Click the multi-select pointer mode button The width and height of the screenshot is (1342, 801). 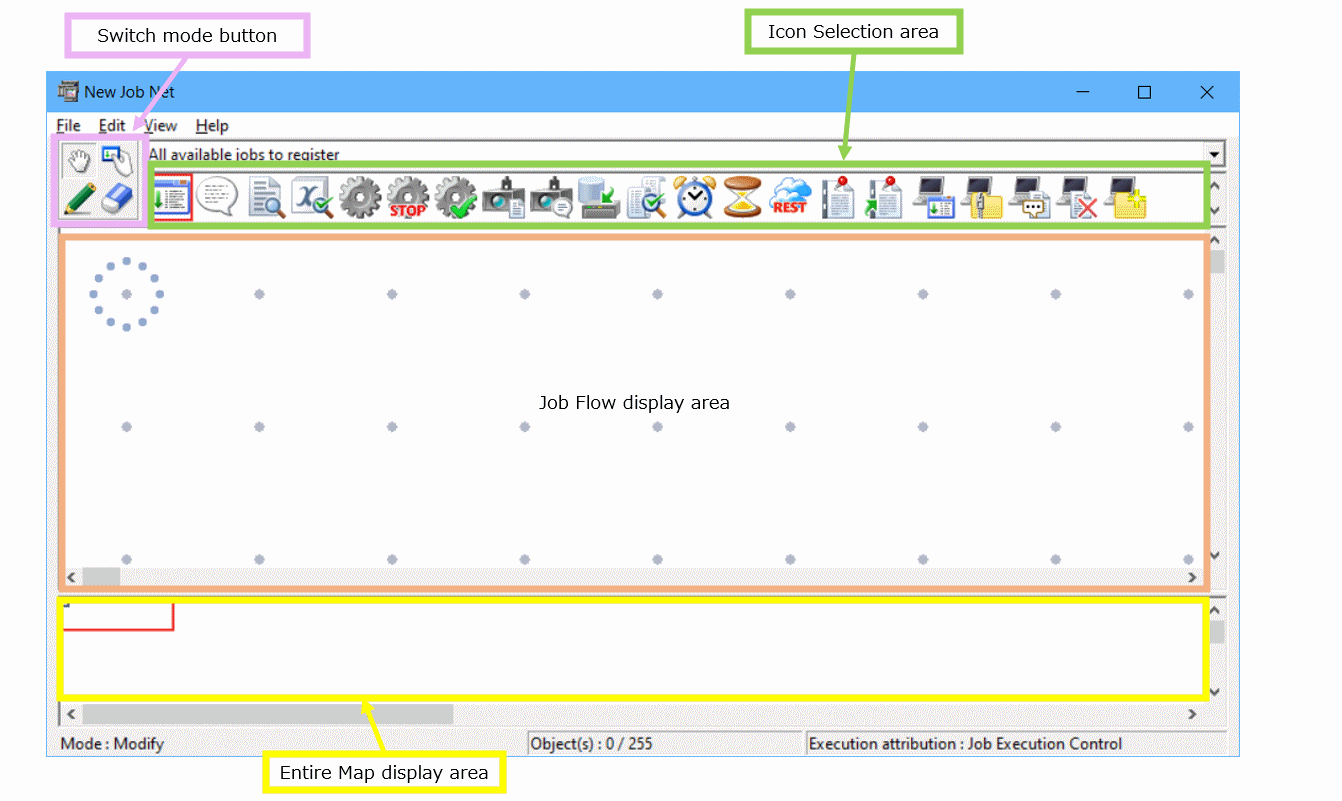(116, 160)
